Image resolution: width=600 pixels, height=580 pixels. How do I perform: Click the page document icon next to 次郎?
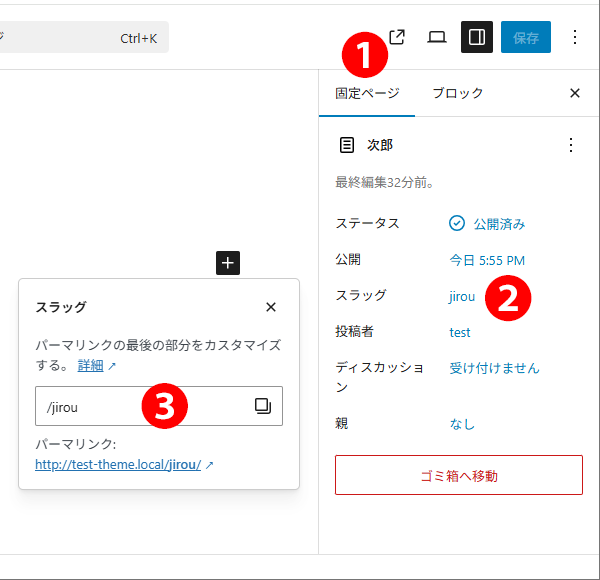(347, 145)
